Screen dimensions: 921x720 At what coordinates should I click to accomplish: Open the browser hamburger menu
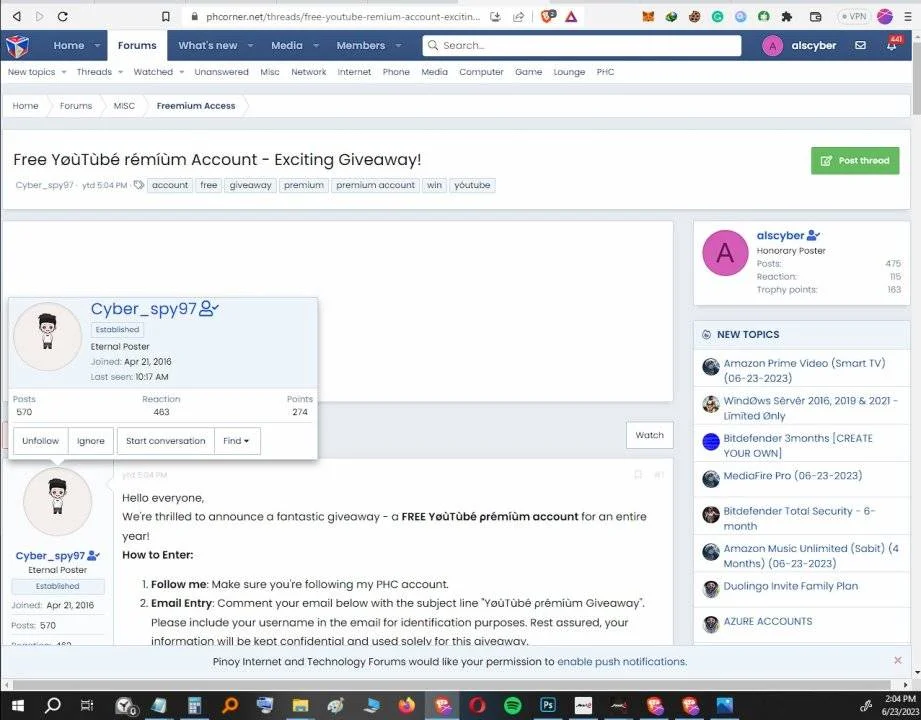(x=908, y=16)
